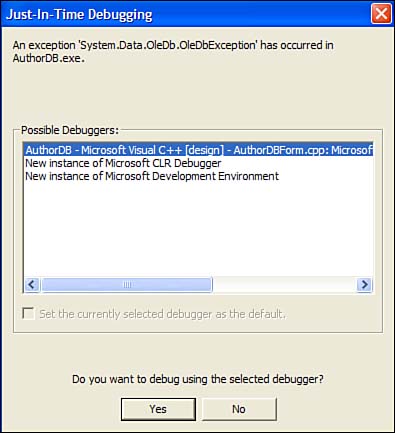Viewport: 395px width, 433px height.
Task: Close the Just-In-Time Debugging dialog
Action: point(381,14)
